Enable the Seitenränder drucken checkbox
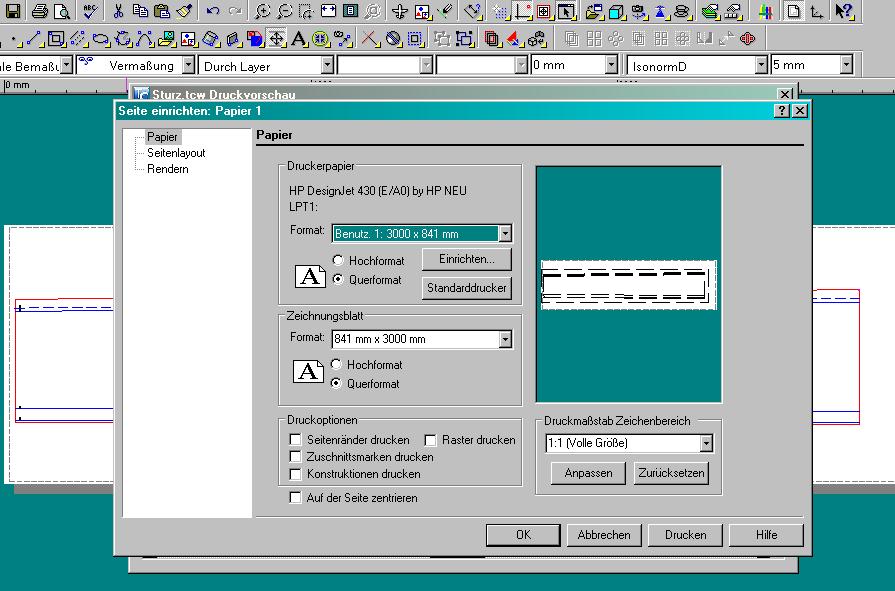This screenshot has height=591, width=895. coord(295,440)
